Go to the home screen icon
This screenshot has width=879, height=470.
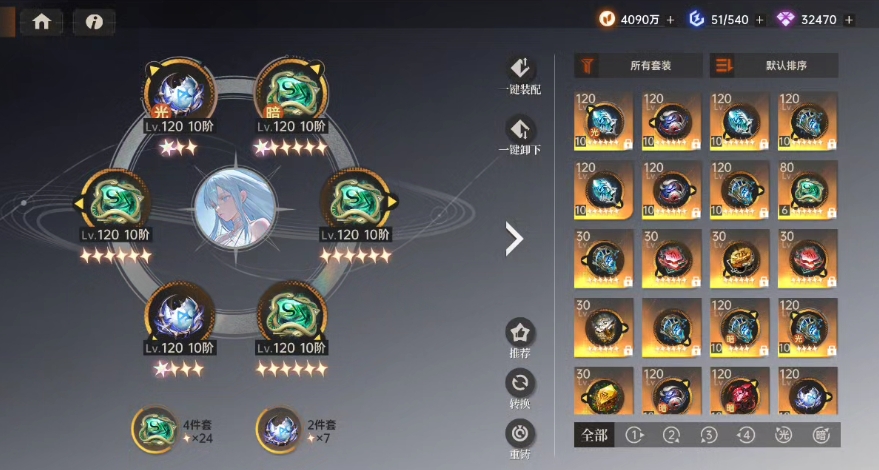(41, 22)
